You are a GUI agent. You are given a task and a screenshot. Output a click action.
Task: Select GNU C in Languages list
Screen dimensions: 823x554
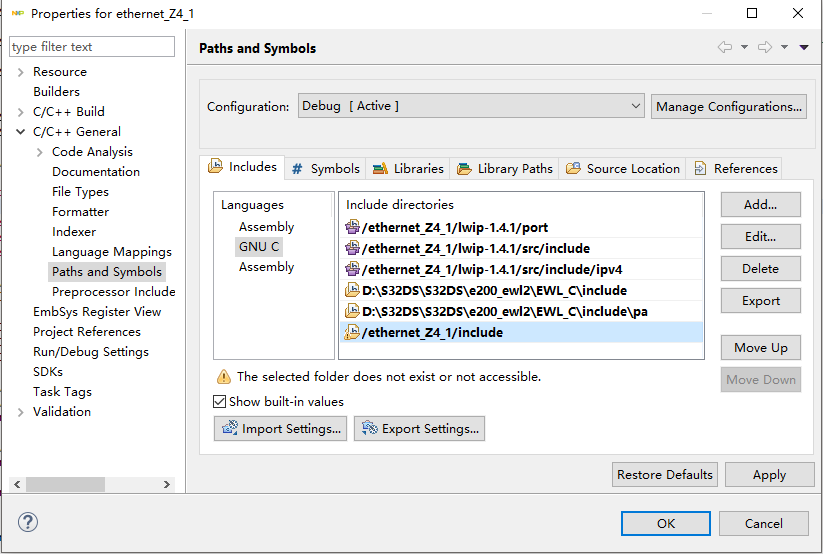coord(259,247)
